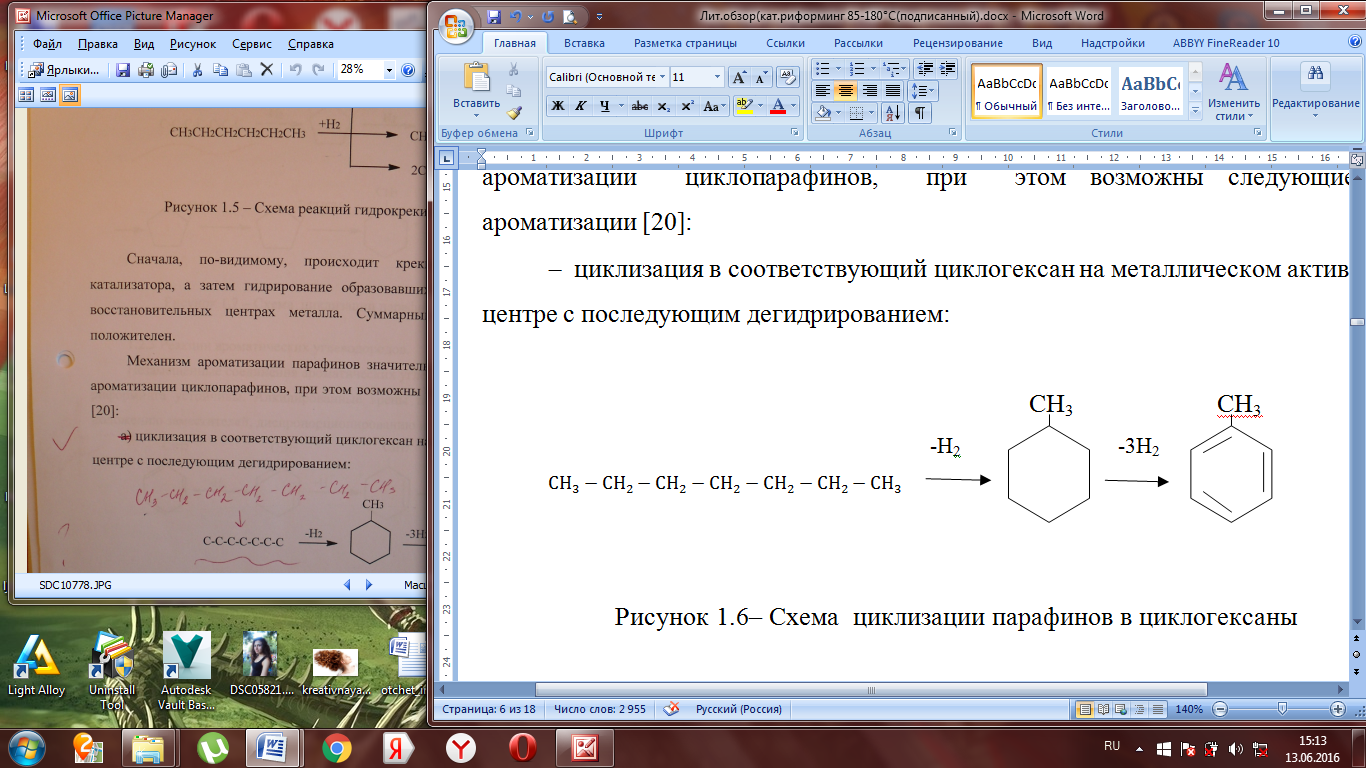
Task: Click the Save icon in Picture Manager
Action: (x=123, y=70)
